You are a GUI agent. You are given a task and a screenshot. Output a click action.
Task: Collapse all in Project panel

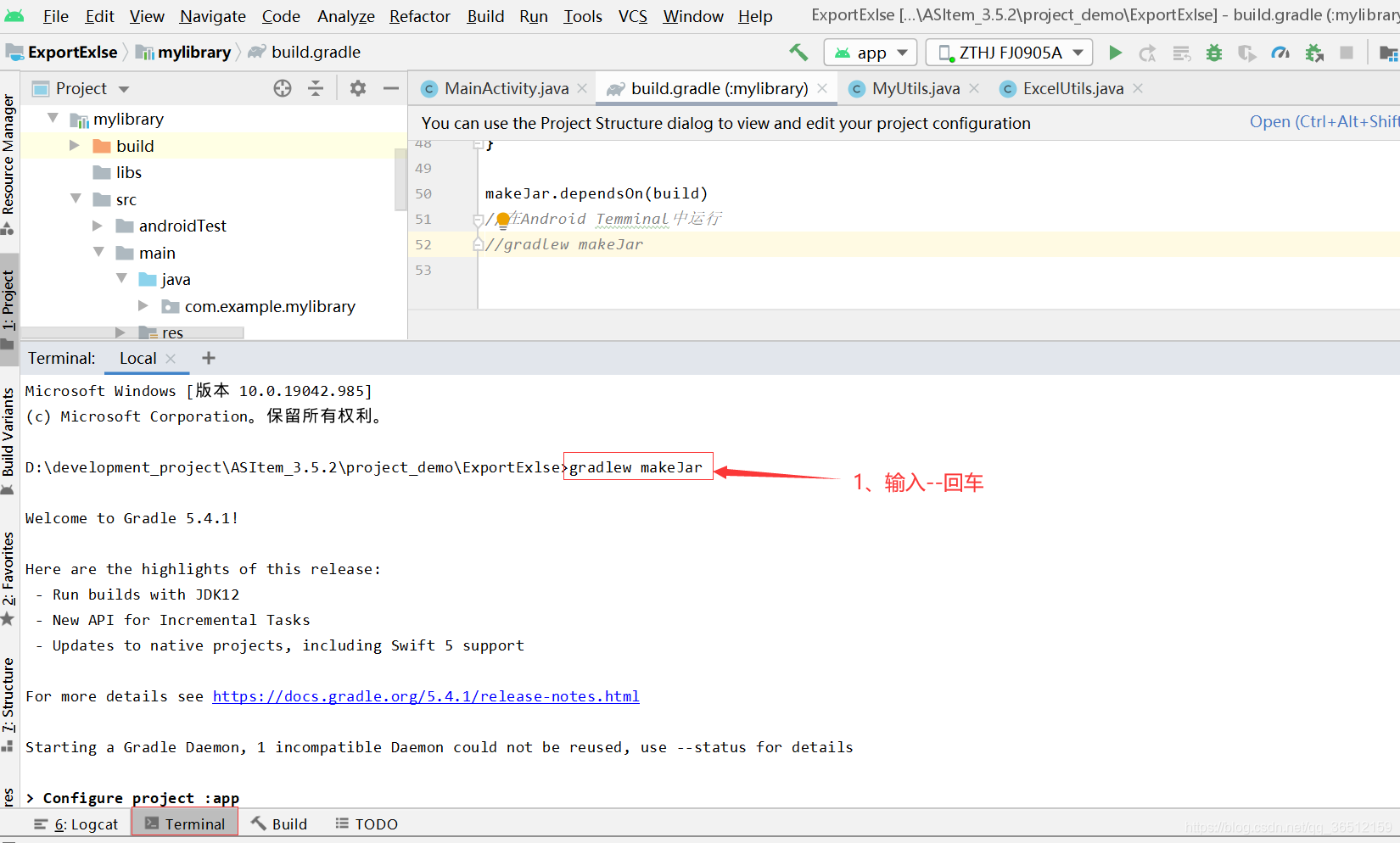[x=316, y=88]
